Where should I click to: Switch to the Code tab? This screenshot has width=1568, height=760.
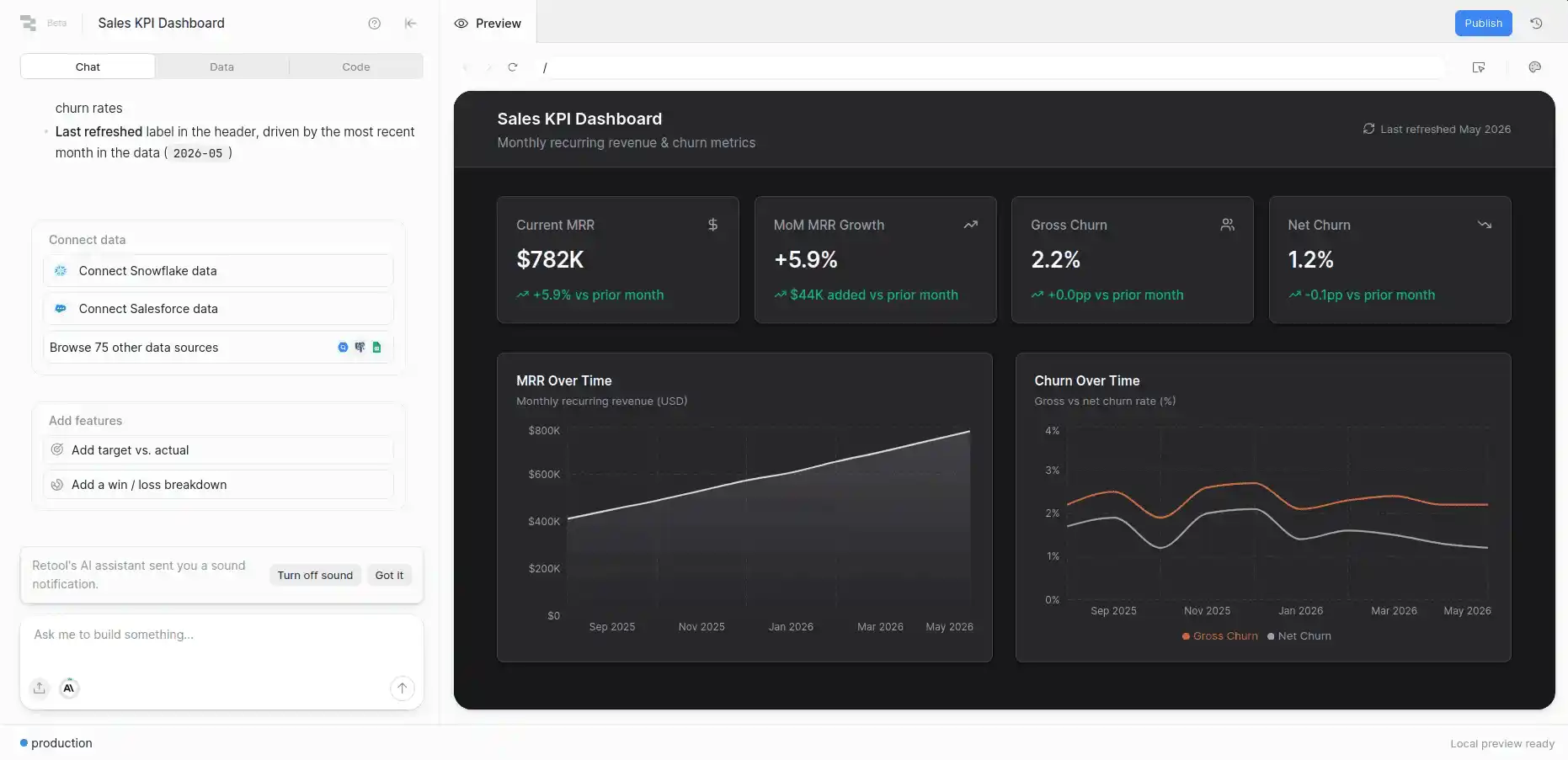point(356,66)
